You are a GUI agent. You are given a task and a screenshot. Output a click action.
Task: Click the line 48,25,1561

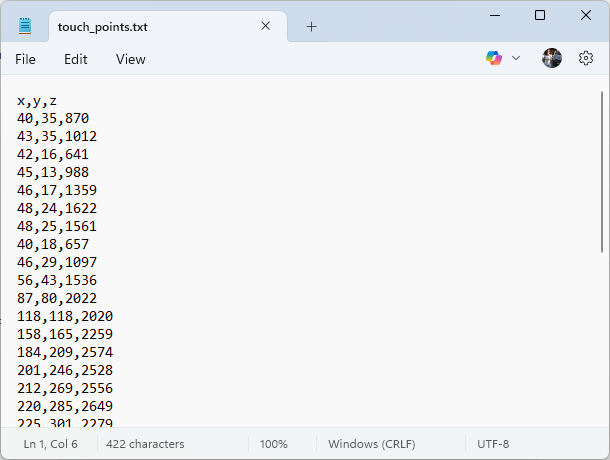click(x=57, y=226)
